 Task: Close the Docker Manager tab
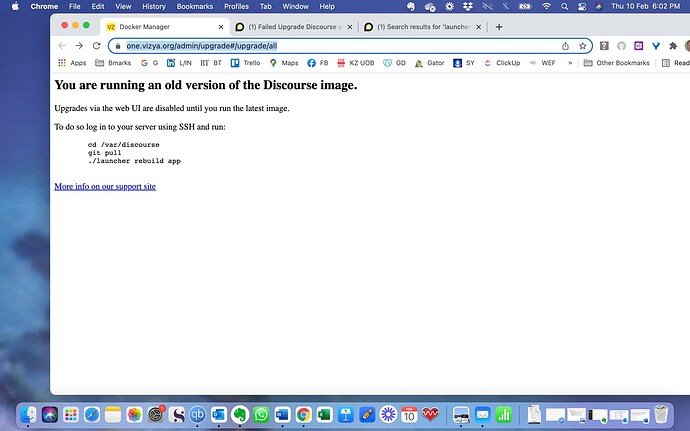point(221,27)
